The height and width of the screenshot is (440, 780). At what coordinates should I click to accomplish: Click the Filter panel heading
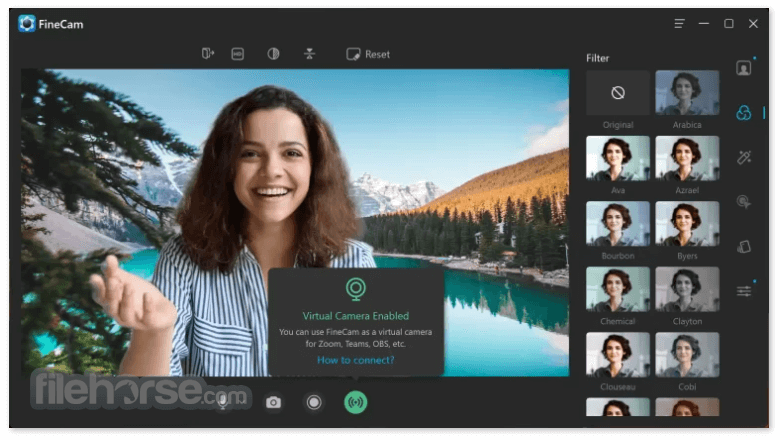(x=597, y=58)
